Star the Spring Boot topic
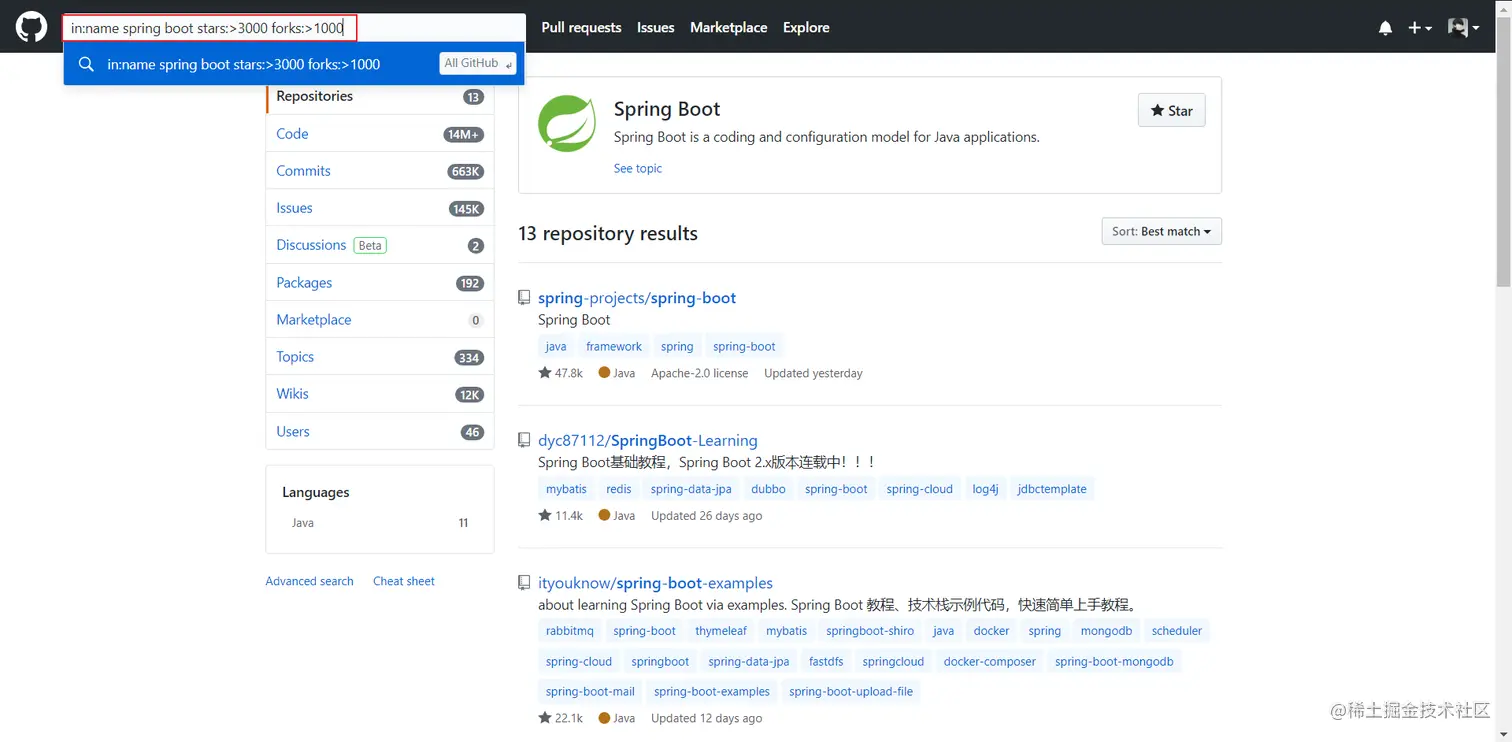The width and height of the screenshot is (1512, 742). point(1172,111)
